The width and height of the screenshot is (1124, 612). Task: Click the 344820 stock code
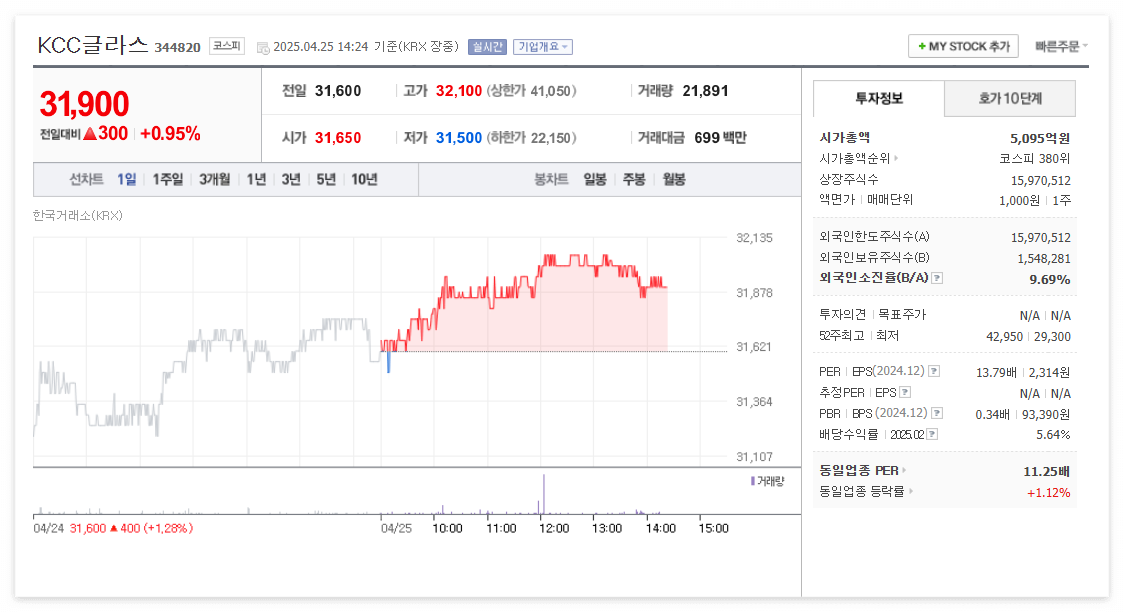(176, 46)
